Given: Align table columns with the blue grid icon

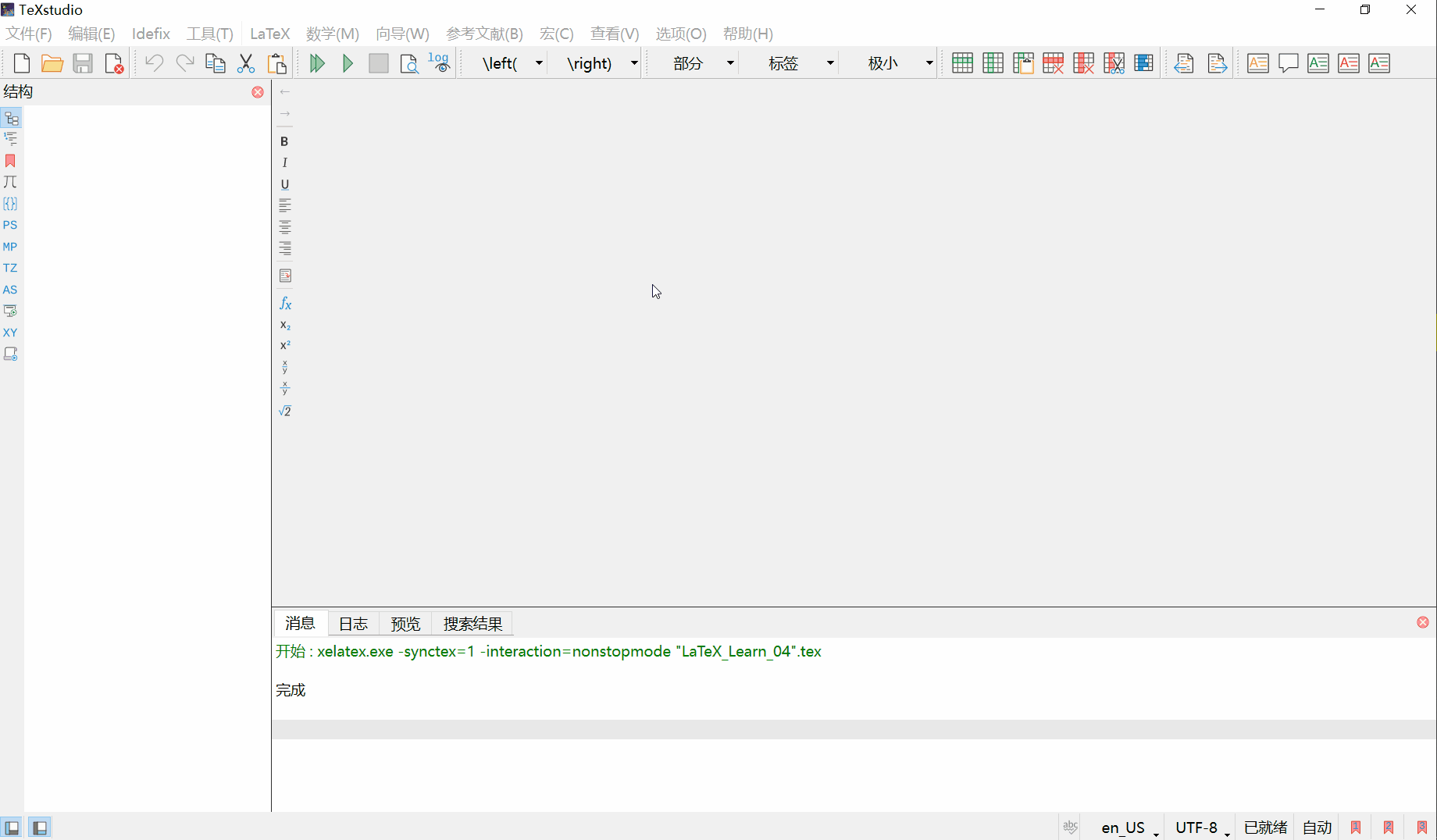Looking at the screenshot, I should [x=1144, y=63].
